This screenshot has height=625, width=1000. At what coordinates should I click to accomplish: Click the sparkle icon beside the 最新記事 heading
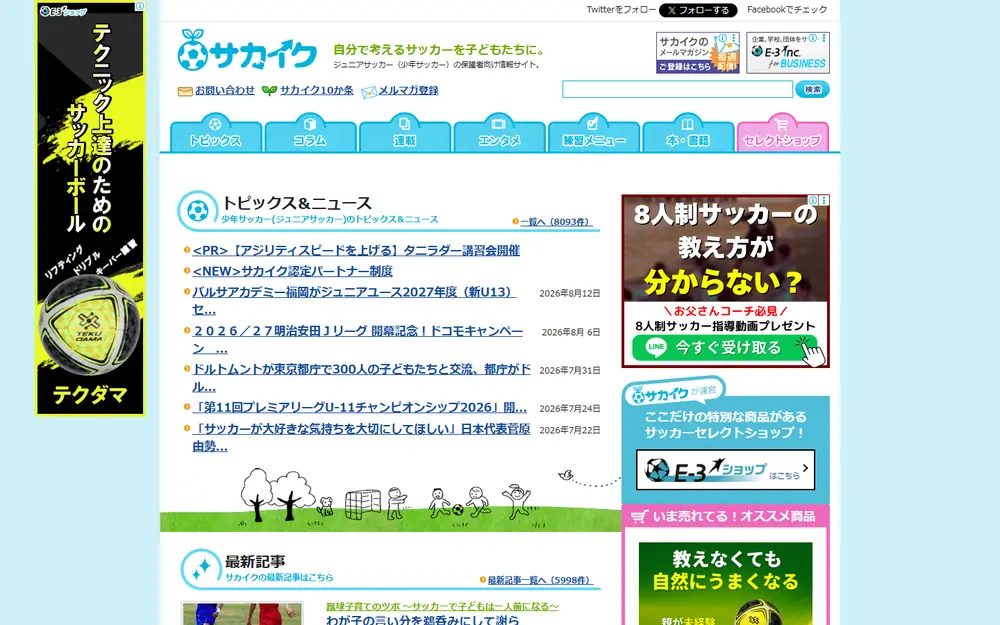(x=202, y=568)
